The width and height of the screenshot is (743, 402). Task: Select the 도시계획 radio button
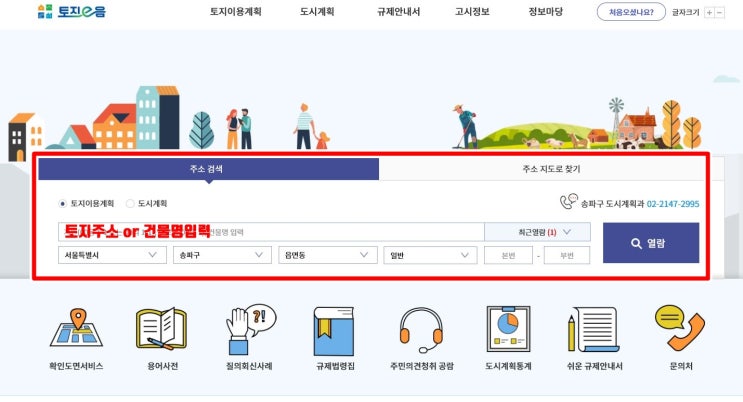[x=130, y=203]
